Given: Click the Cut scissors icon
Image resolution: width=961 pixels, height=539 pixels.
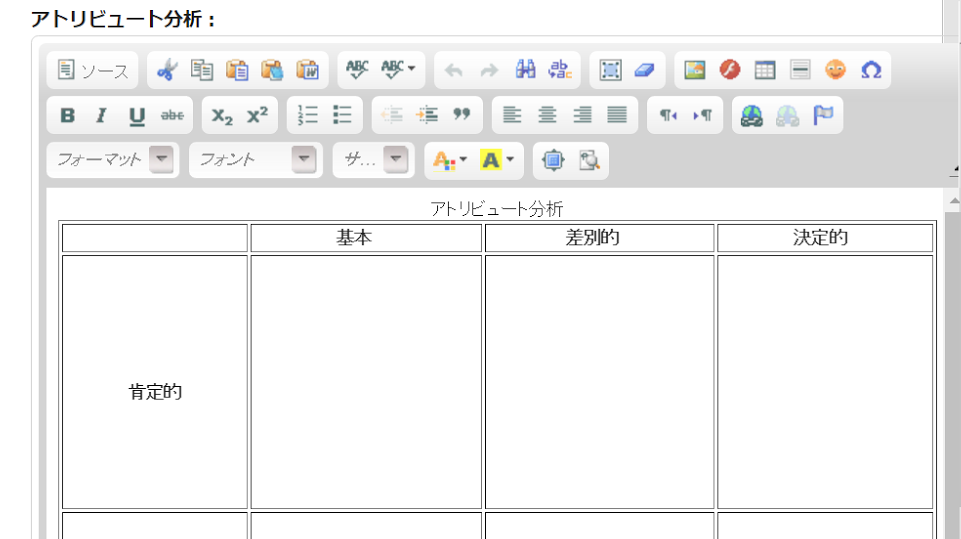Looking at the screenshot, I should [x=166, y=70].
